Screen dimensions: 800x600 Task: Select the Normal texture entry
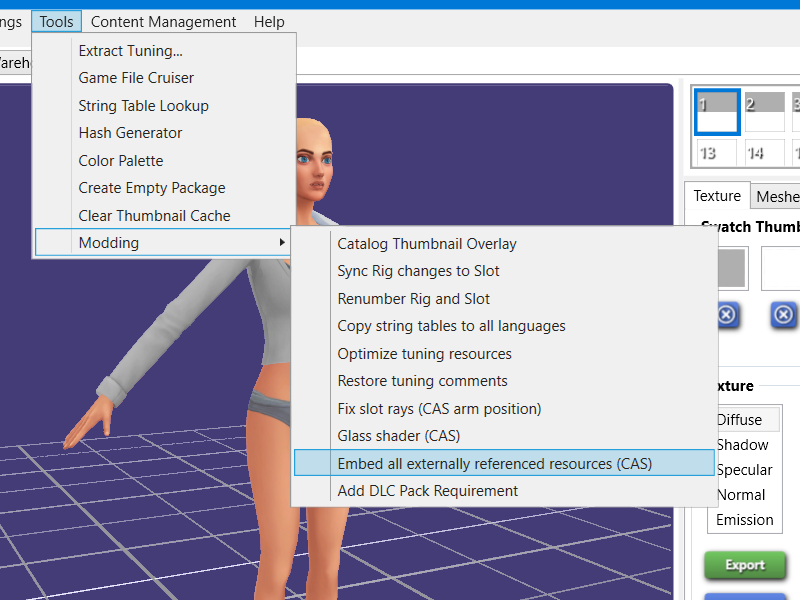point(745,495)
